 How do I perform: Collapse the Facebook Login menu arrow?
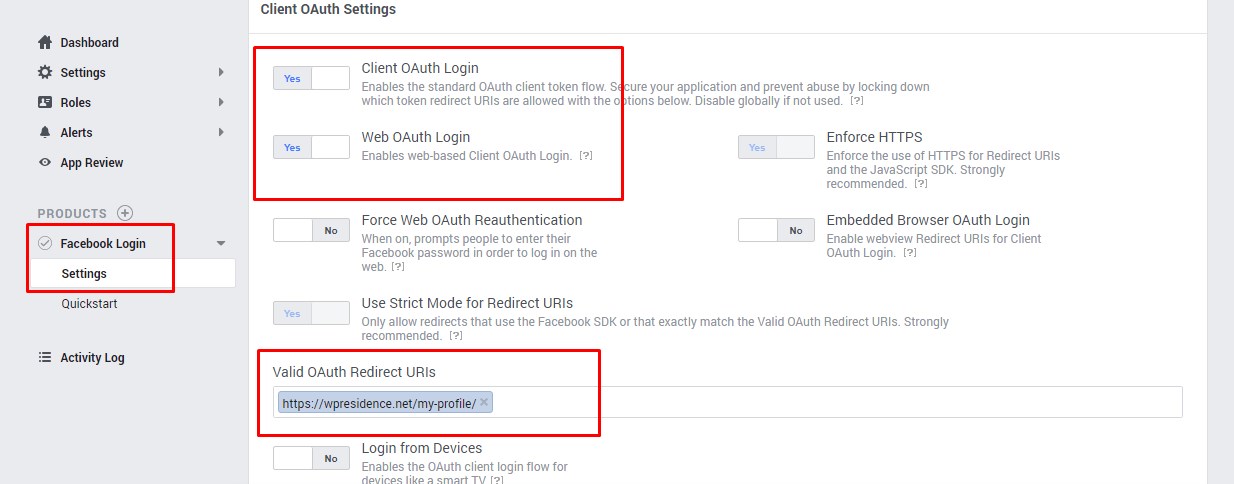click(x=221, y=243)
